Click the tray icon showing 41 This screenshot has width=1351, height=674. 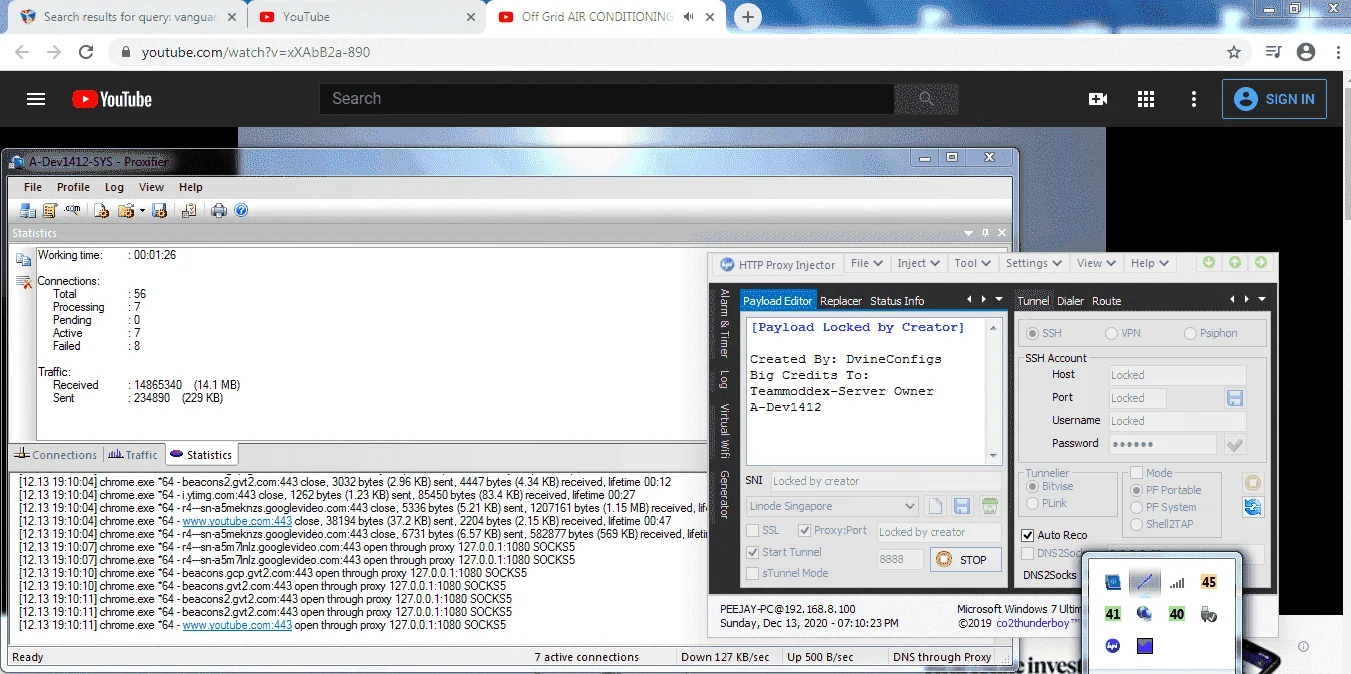click(1113, 614)
